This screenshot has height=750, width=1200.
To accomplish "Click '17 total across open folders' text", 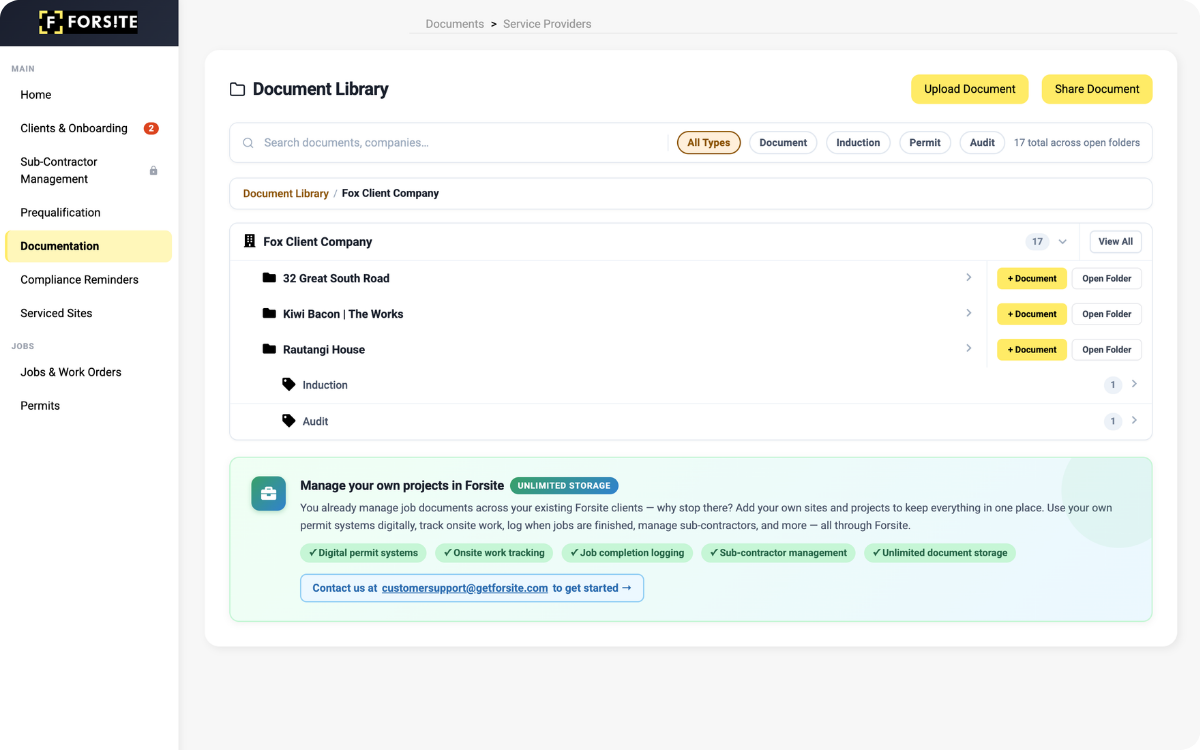I will (x=1077, y=143).
